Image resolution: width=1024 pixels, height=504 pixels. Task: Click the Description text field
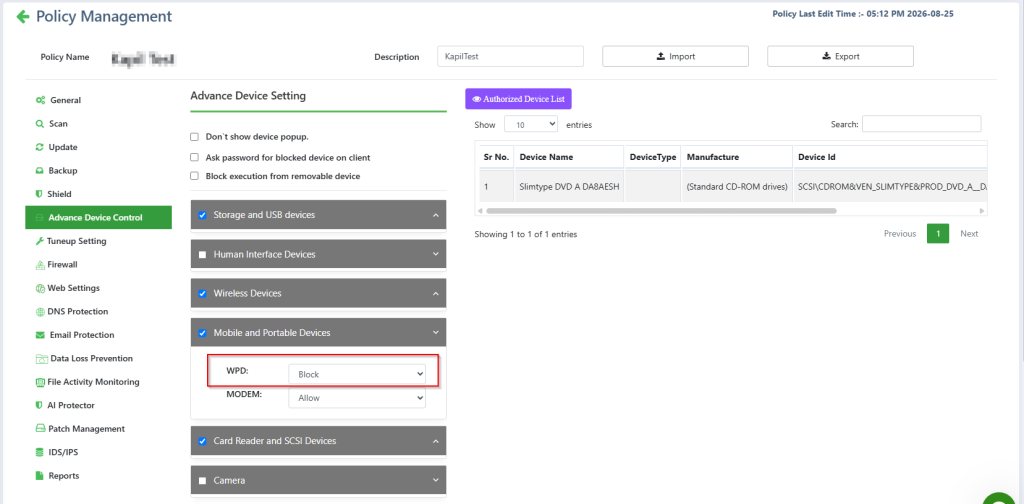(510, 56)
